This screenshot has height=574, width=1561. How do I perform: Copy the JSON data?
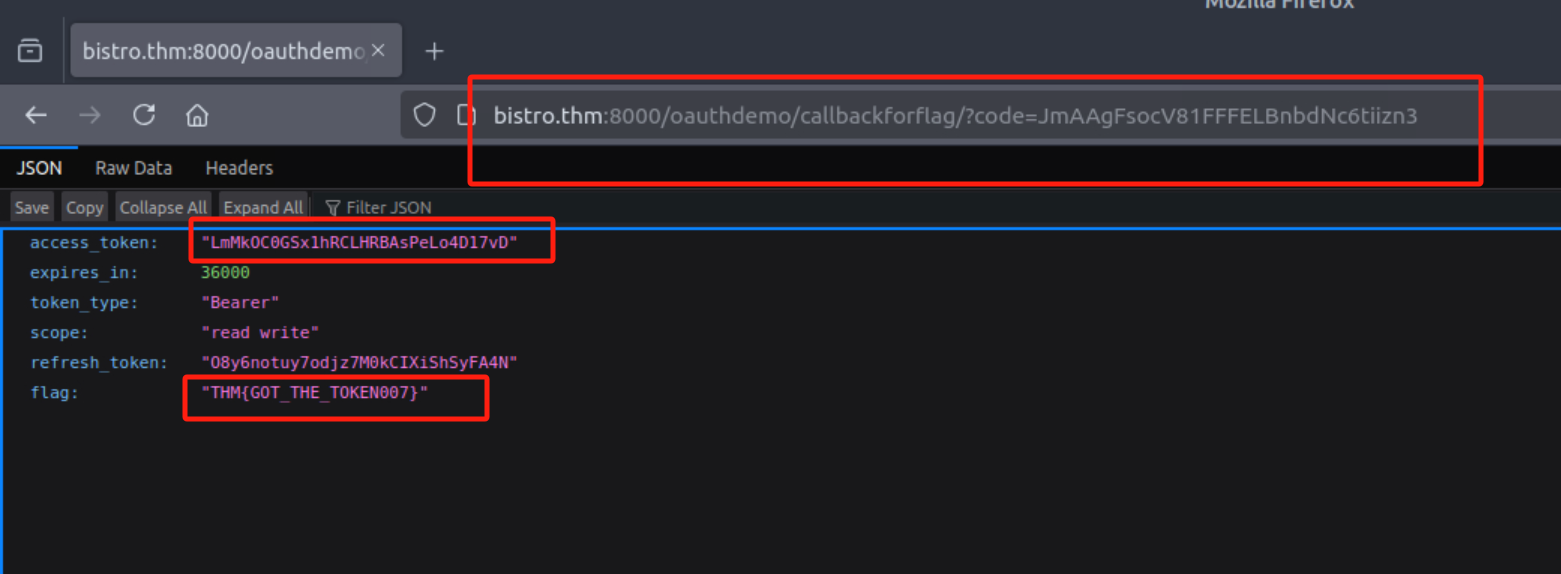tap(84, 207)
